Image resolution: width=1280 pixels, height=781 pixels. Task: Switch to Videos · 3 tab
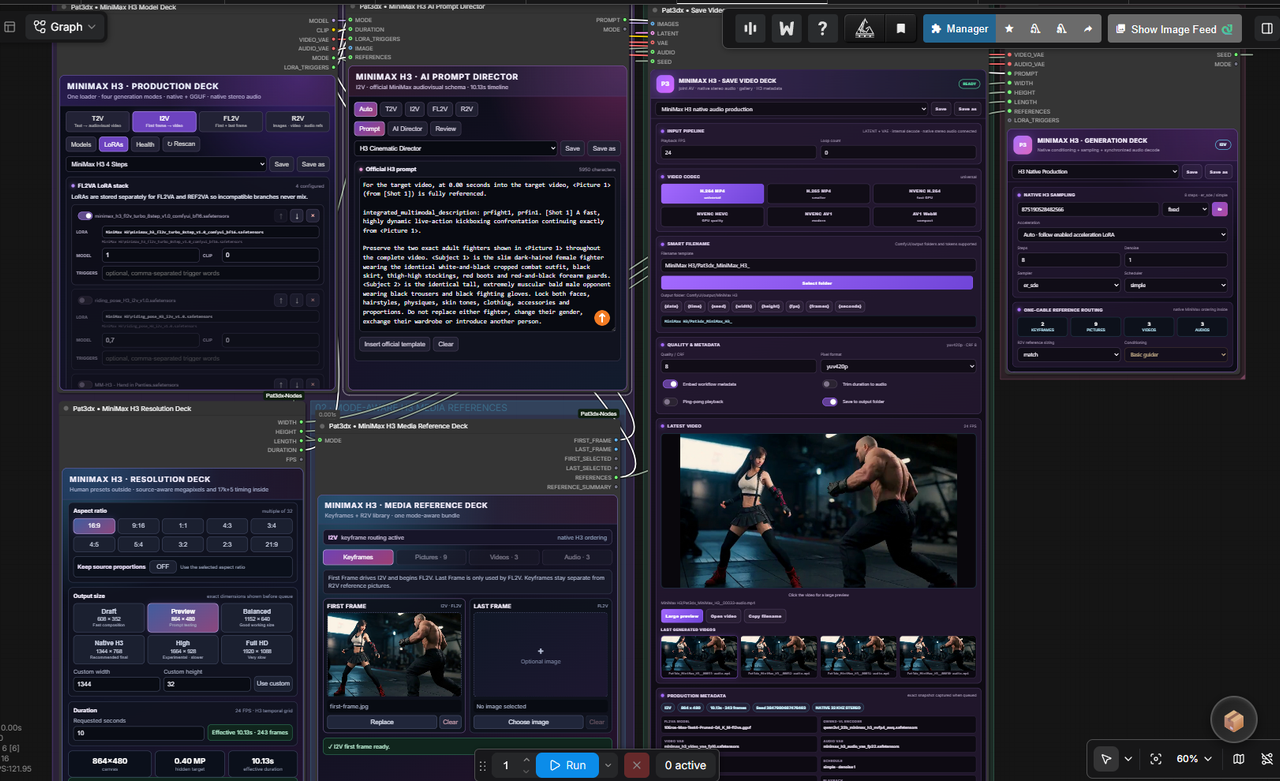click(x=503, y=557)
